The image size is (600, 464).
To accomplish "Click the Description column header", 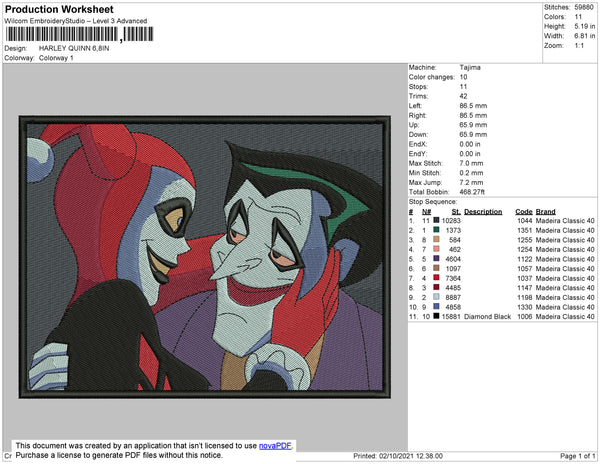I will 483,211.
